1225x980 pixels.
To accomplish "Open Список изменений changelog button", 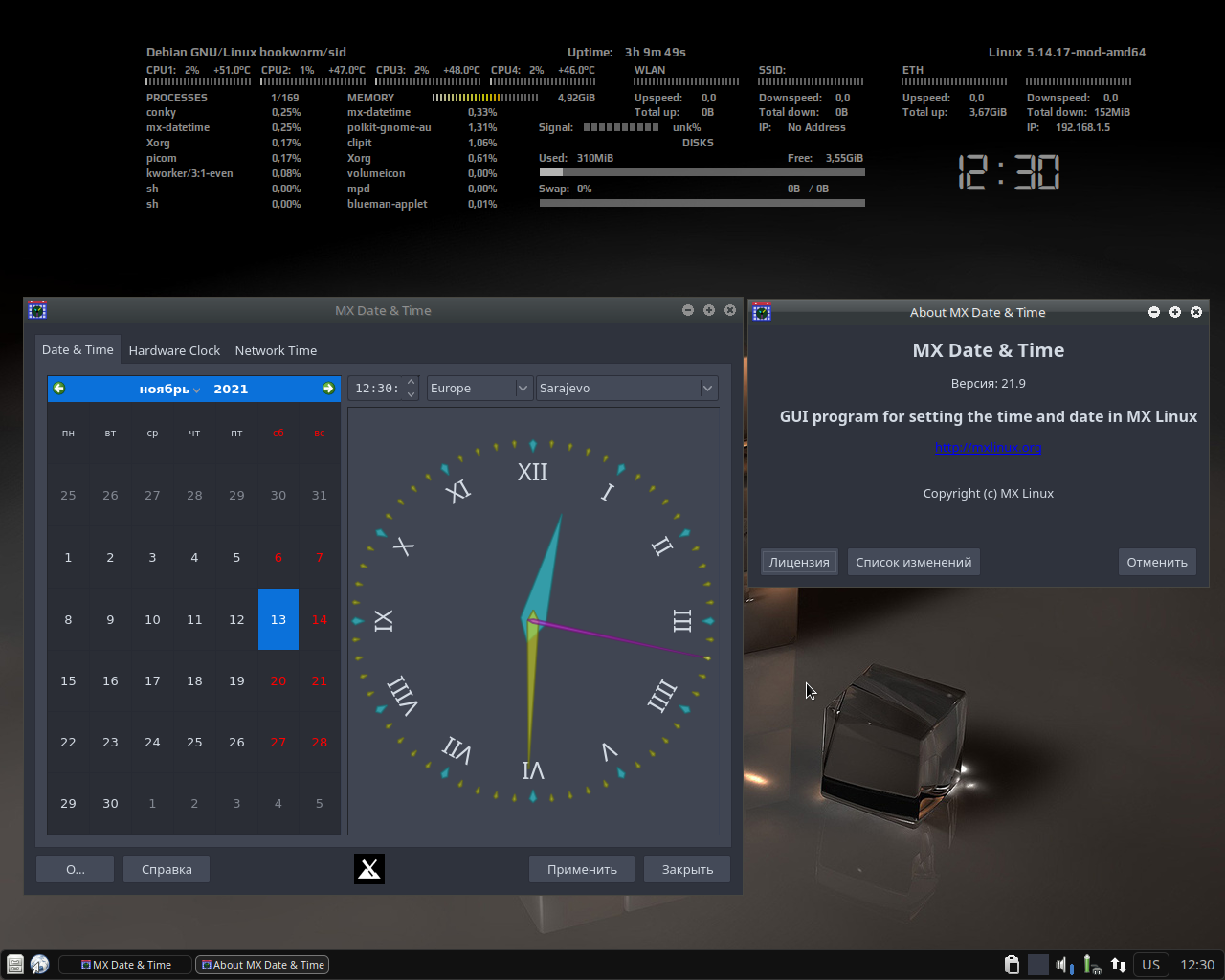I will pos(913,562).
